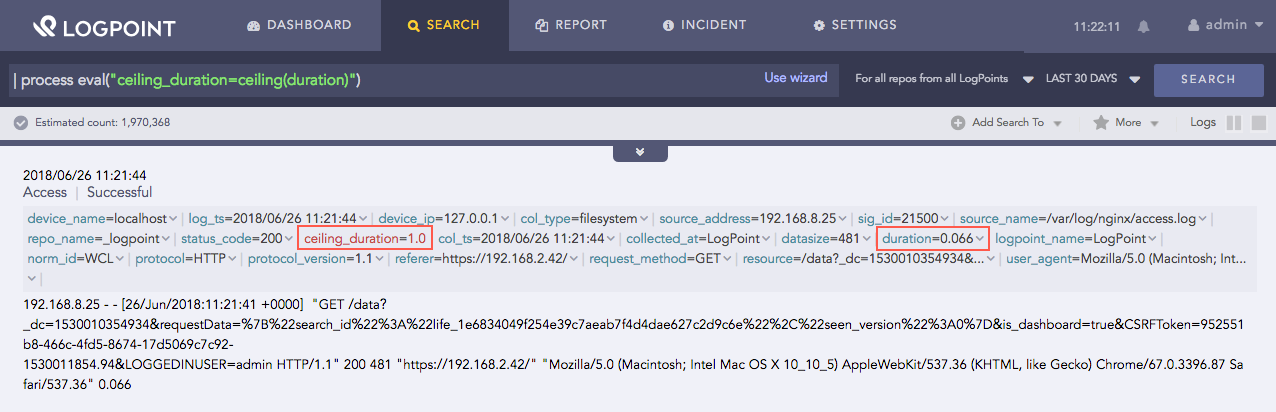Expand the repos and LogPoints selector
1276x412 pixels.
(930, 79)
